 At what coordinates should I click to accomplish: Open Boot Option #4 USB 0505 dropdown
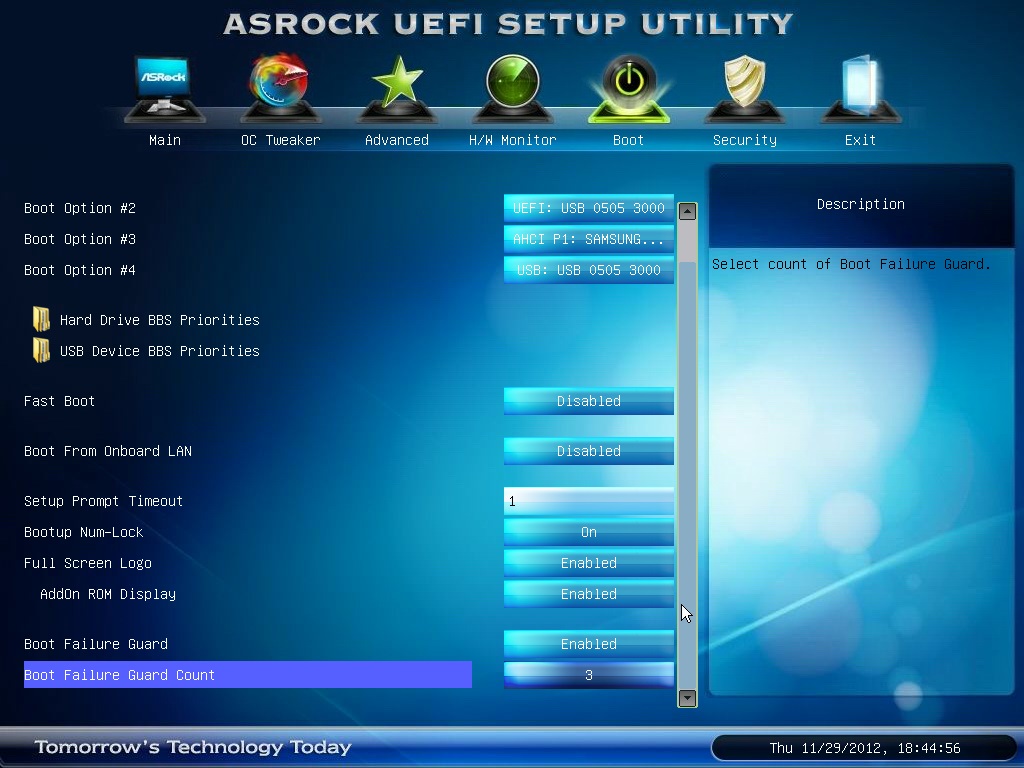point(589,270)
